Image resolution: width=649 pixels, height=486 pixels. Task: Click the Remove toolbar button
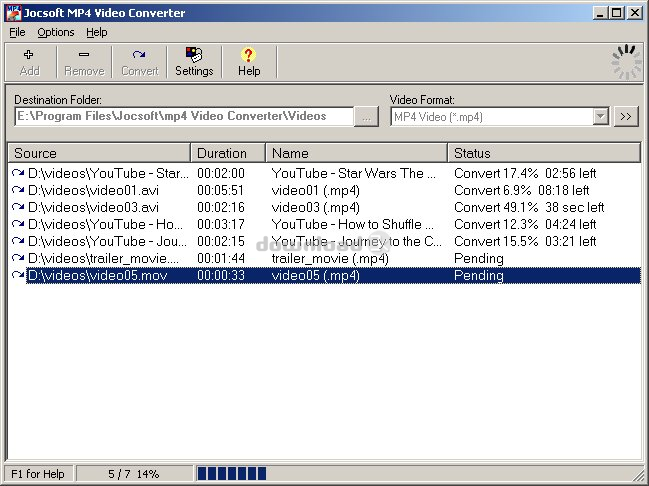click(x=84, y=62)
